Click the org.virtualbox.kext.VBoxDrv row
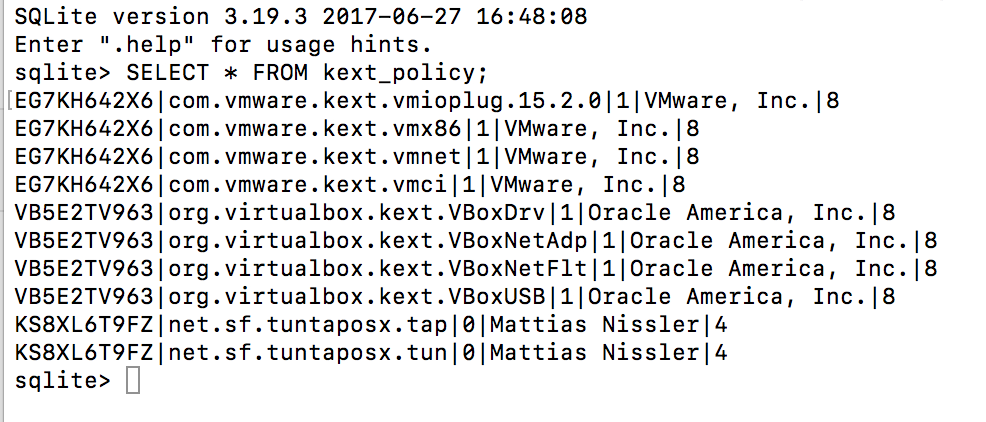The image size is (986, 422). click(x=455, y=213)
